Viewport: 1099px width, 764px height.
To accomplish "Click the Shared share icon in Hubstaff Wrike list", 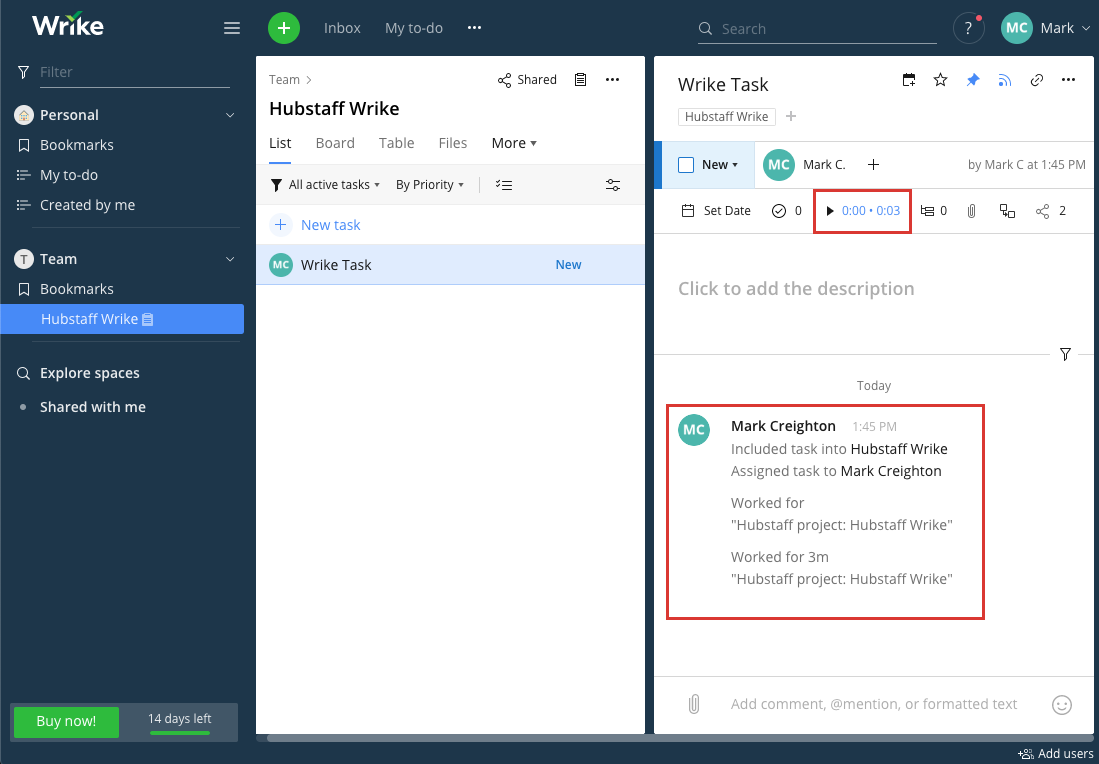I will tap(527, 80).
